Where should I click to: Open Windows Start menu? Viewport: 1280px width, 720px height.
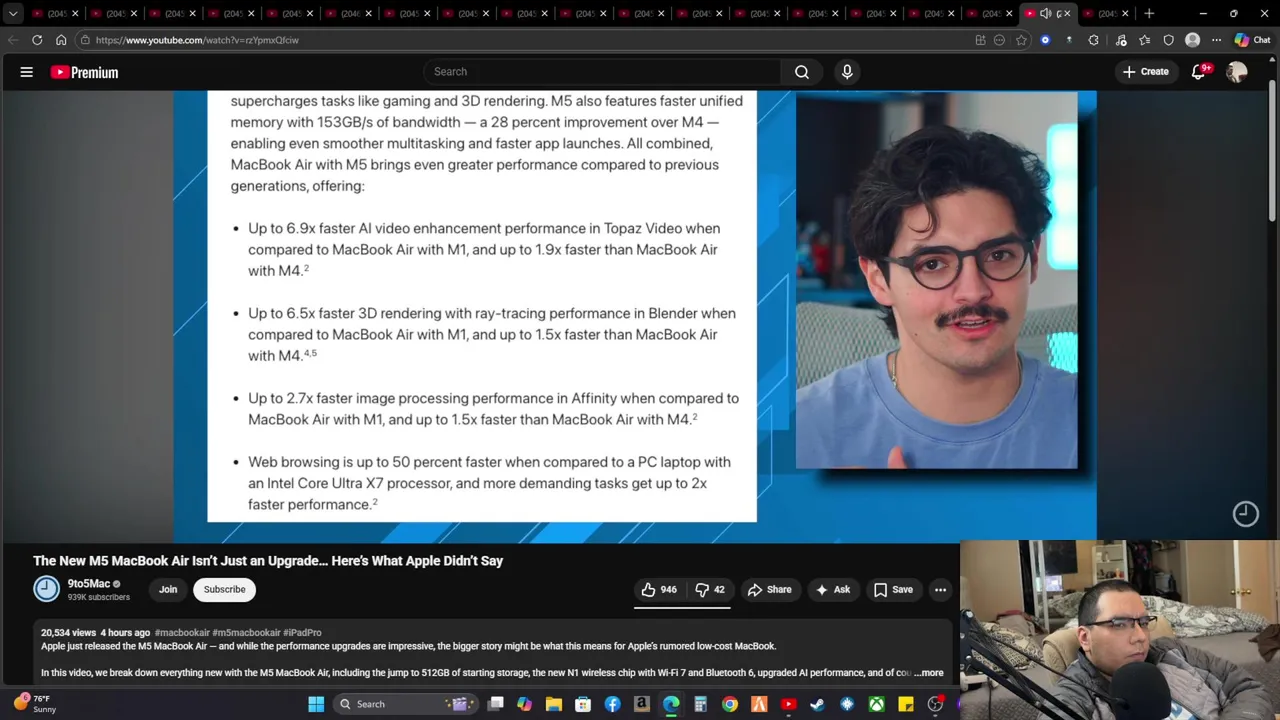(316, 704)
